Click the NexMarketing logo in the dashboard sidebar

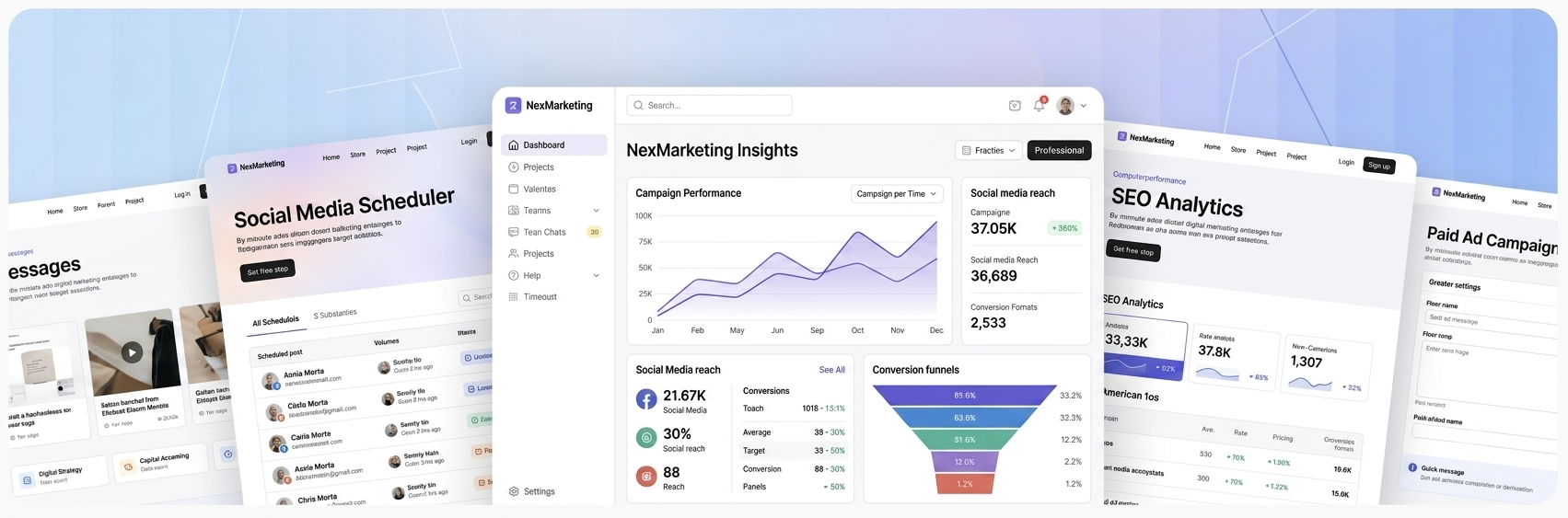[x=513, y=106]
